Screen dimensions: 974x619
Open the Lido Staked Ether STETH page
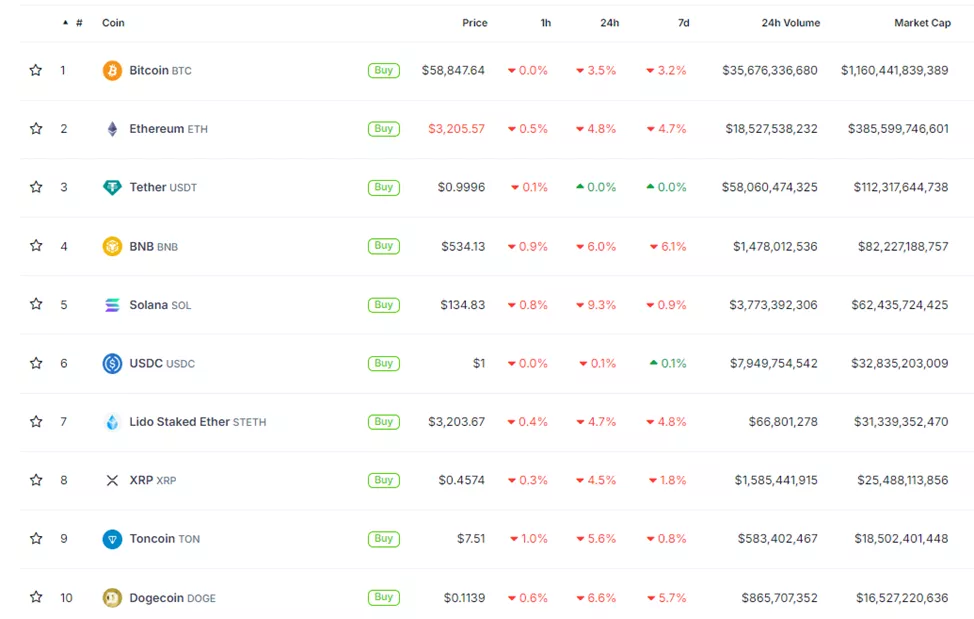pyautogui.click(x=198, y=422)
